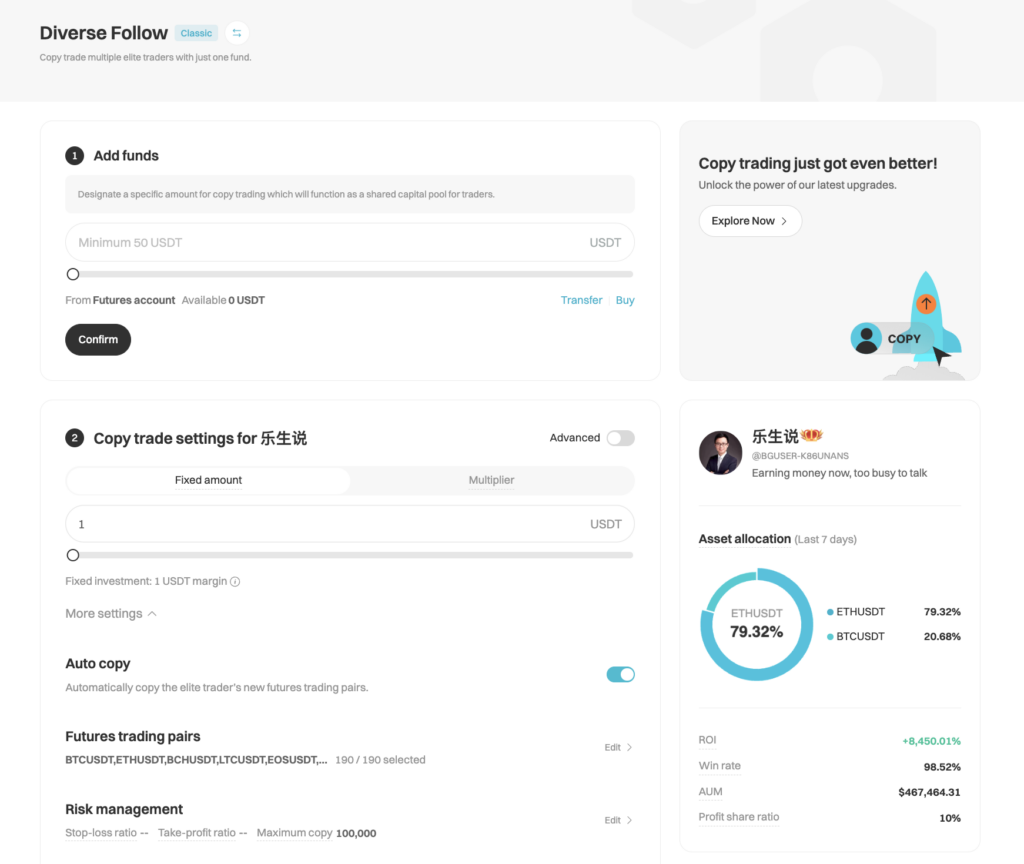Click the Add funds amount slider handle
The height and width of the screenshot is (864, 1024).
[73, 274]
